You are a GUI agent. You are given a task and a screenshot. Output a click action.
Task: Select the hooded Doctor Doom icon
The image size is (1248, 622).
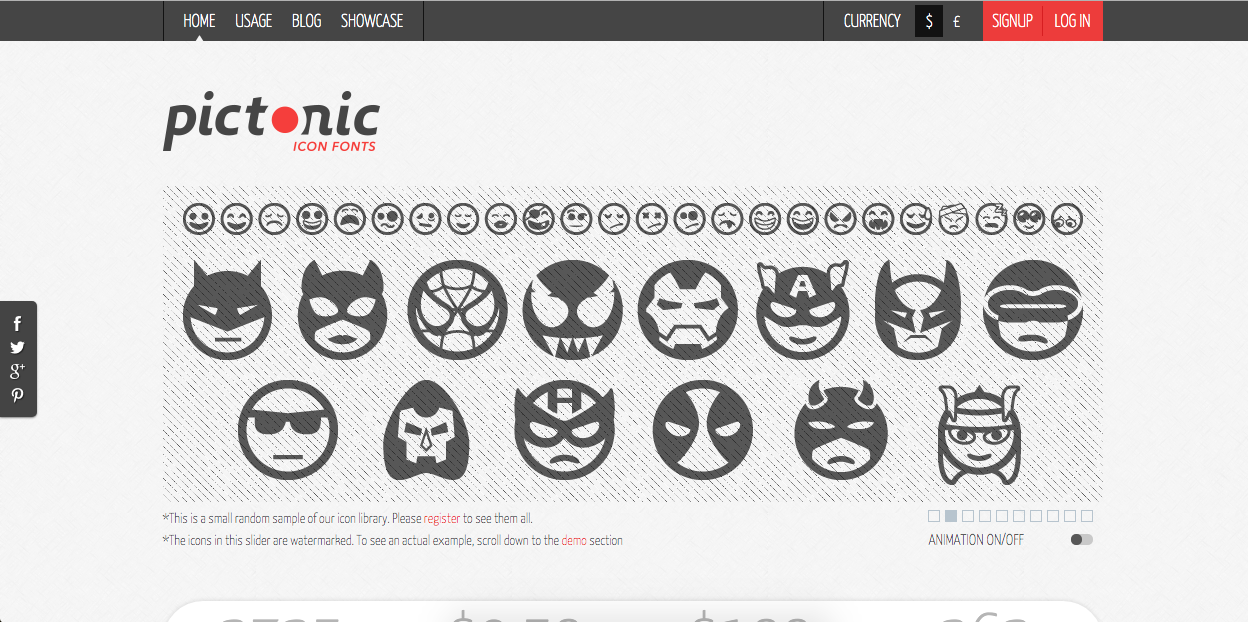[x=426, y=431]
